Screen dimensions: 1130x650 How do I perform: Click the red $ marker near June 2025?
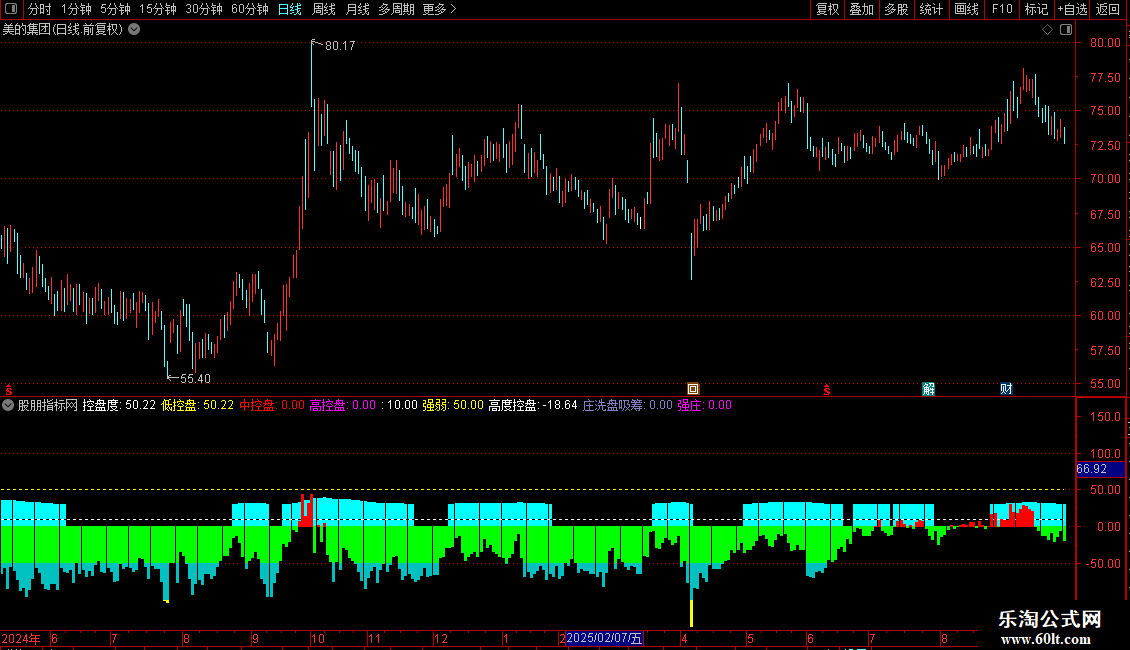827,390
